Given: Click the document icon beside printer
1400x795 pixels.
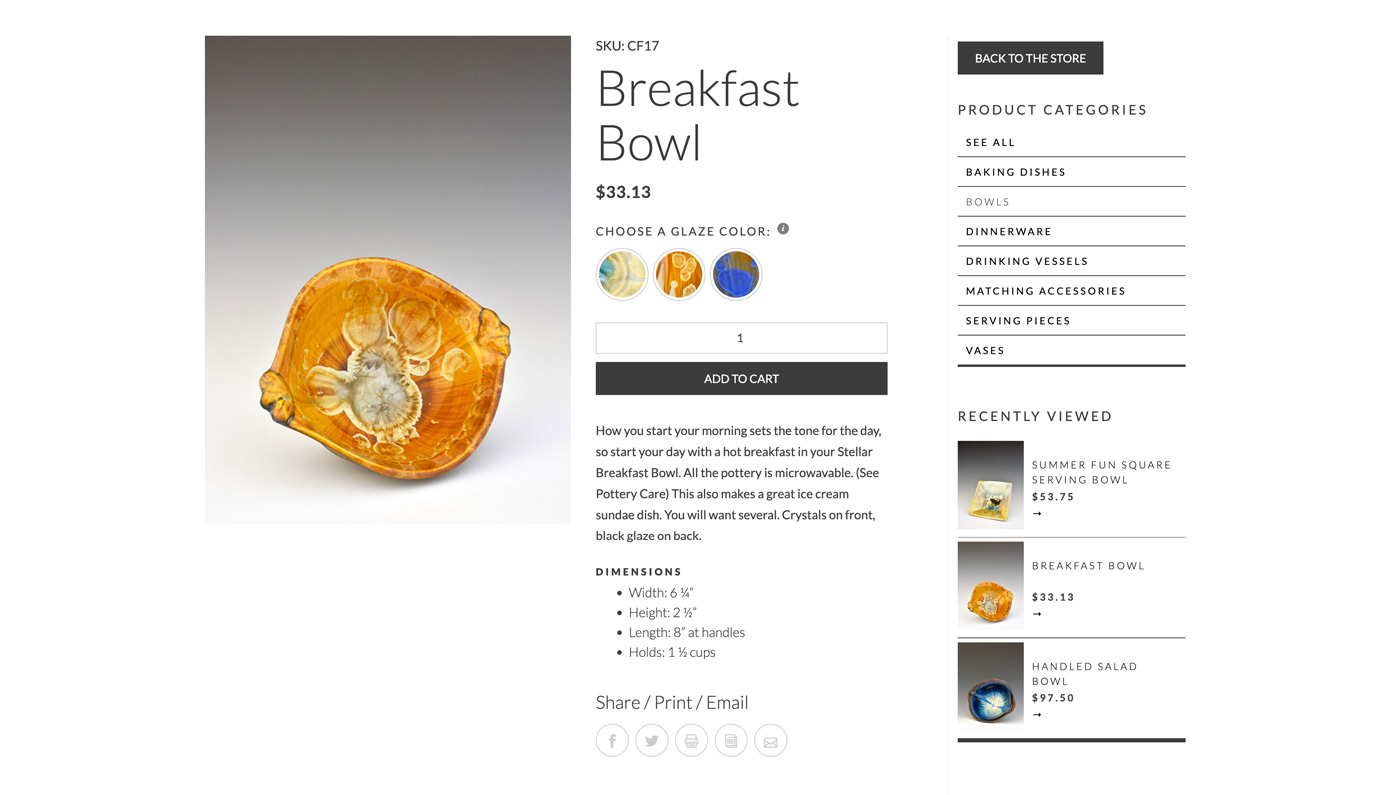Looking at the screenshot, I should pos(731,741).
